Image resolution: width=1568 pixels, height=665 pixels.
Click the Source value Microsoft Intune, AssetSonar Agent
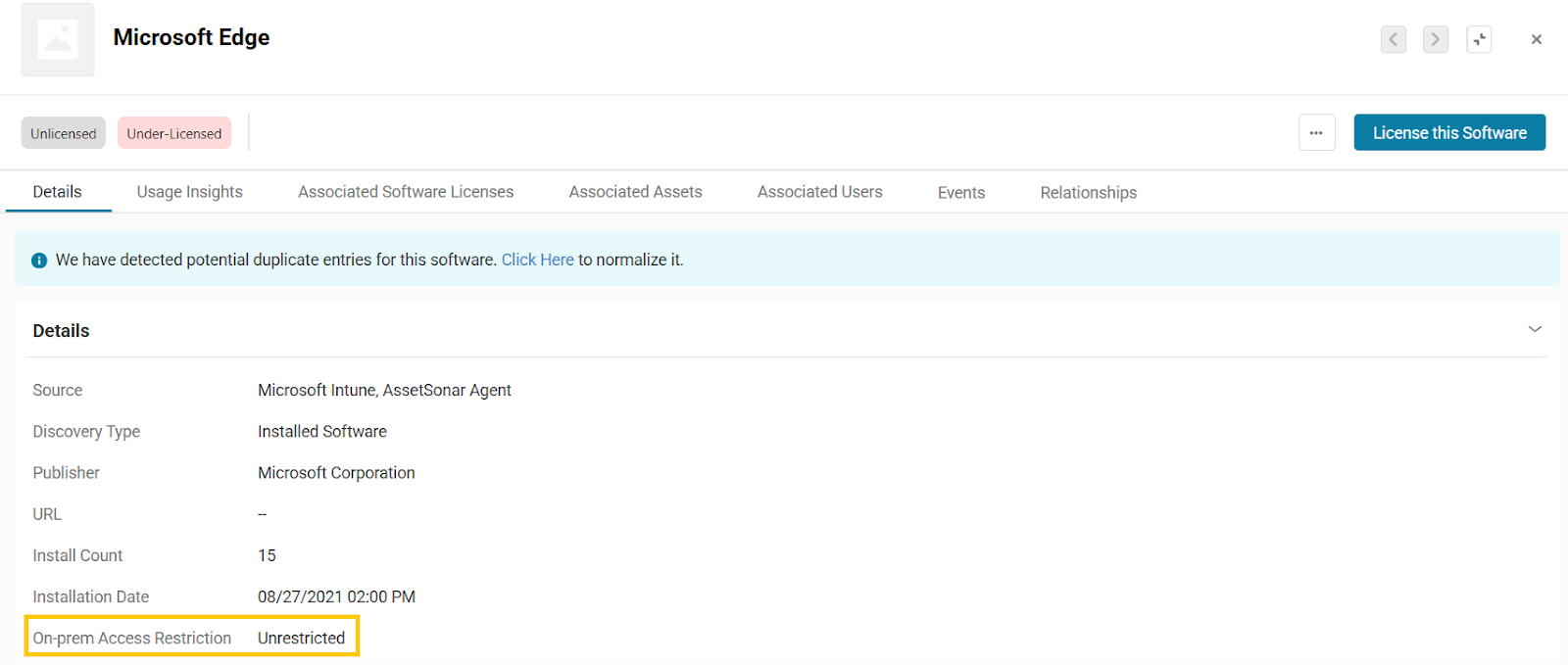point(384,390)
